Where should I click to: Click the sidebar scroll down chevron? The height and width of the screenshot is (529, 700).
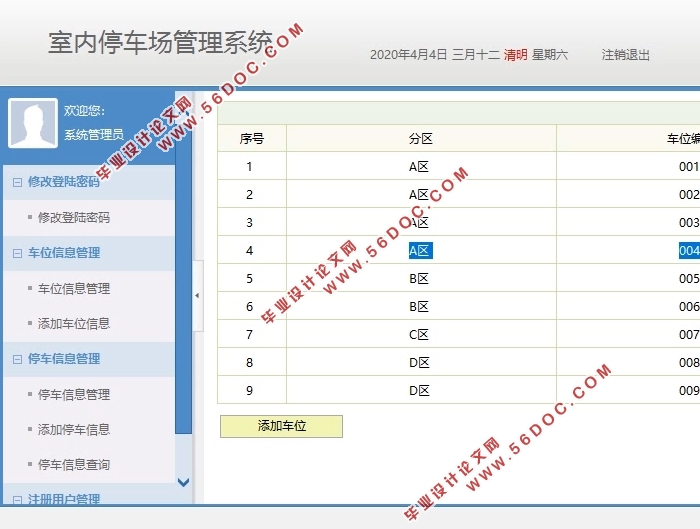click(183, 482)
